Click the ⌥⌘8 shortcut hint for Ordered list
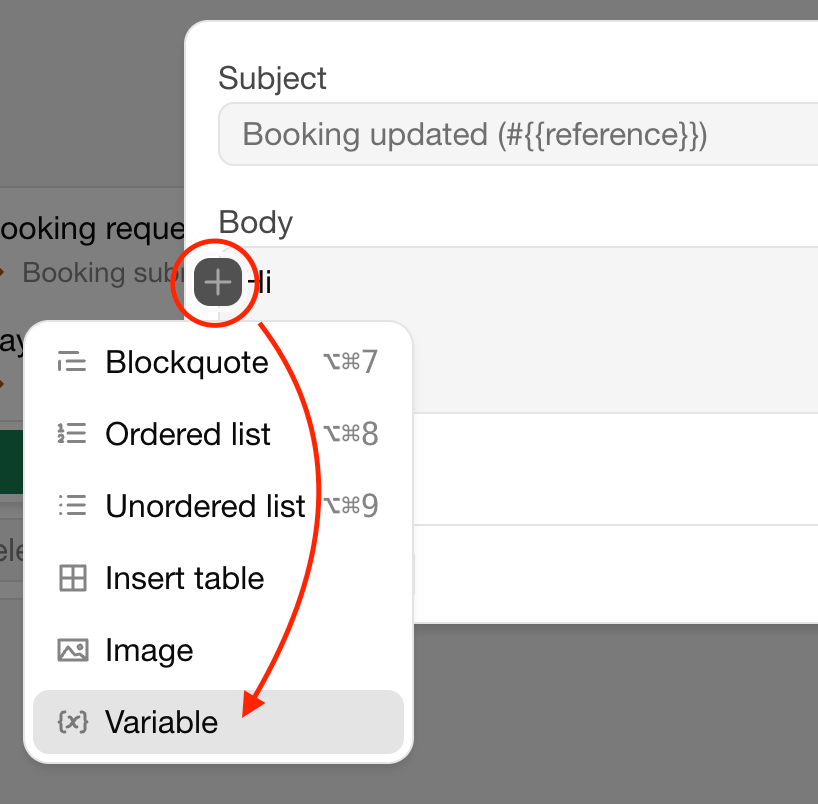Image resolution: width=818 pixels, height=804 pixels. tap(350, 434)
